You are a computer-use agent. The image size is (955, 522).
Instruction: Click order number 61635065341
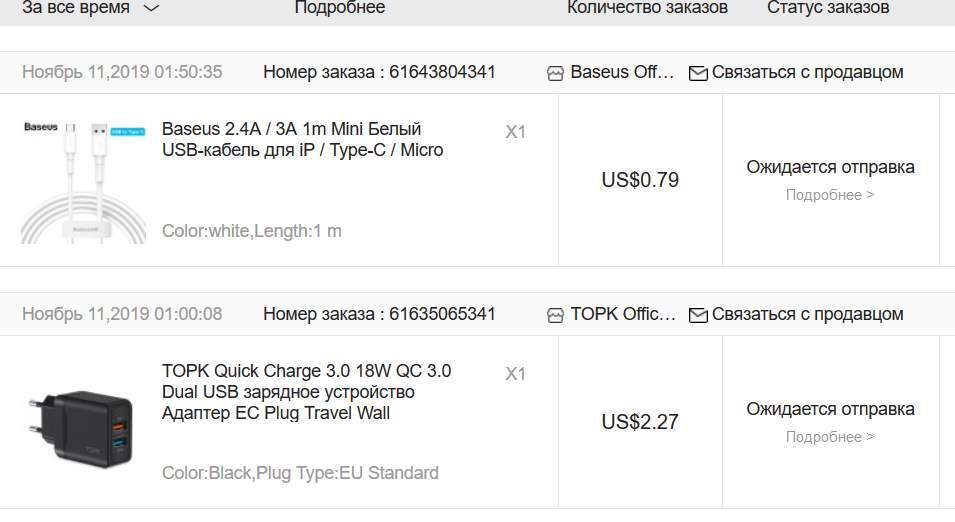pyautogui.click(x=442, y=314)
